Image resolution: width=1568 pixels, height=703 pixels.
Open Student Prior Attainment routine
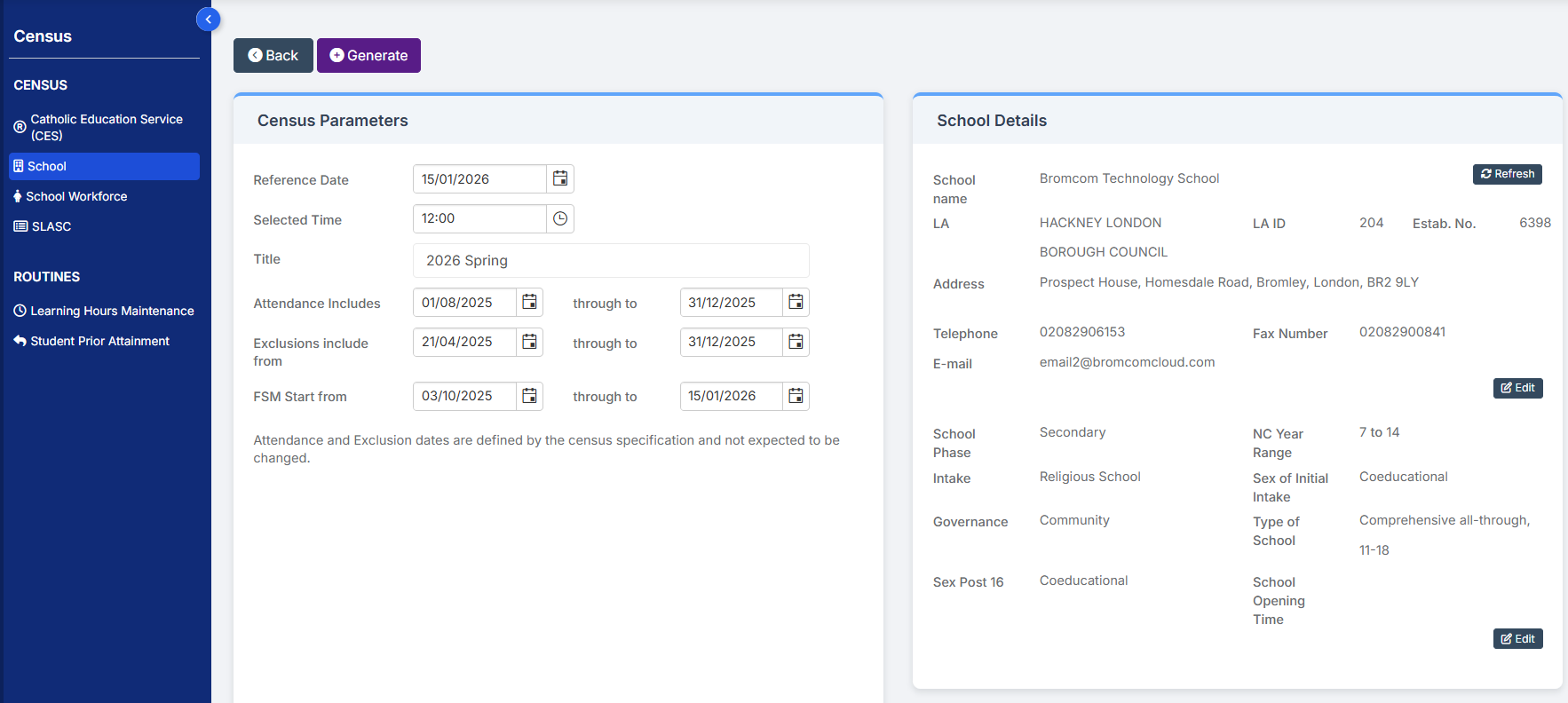tap(99, 341)
